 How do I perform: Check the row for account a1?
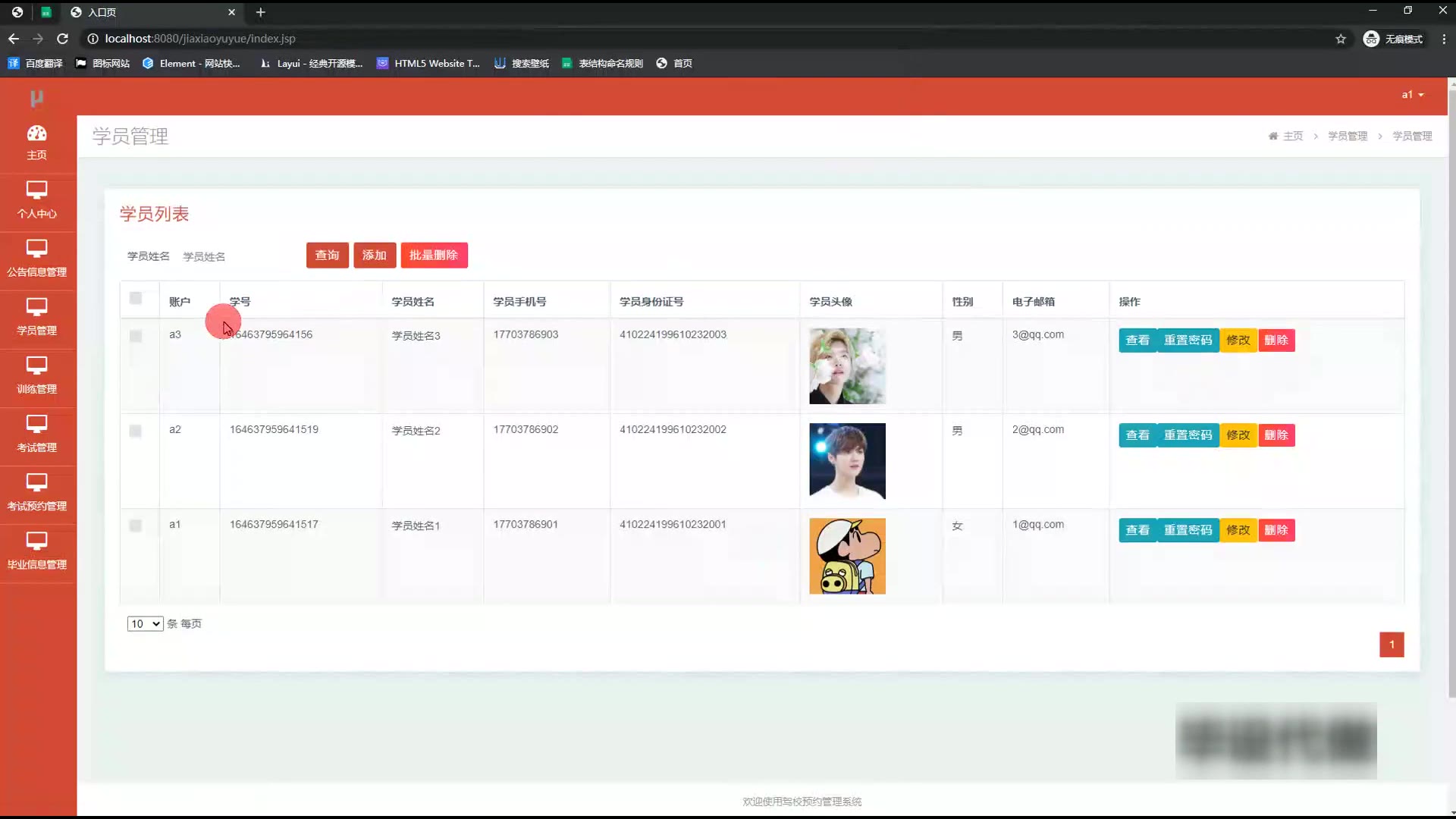(136, 526)
